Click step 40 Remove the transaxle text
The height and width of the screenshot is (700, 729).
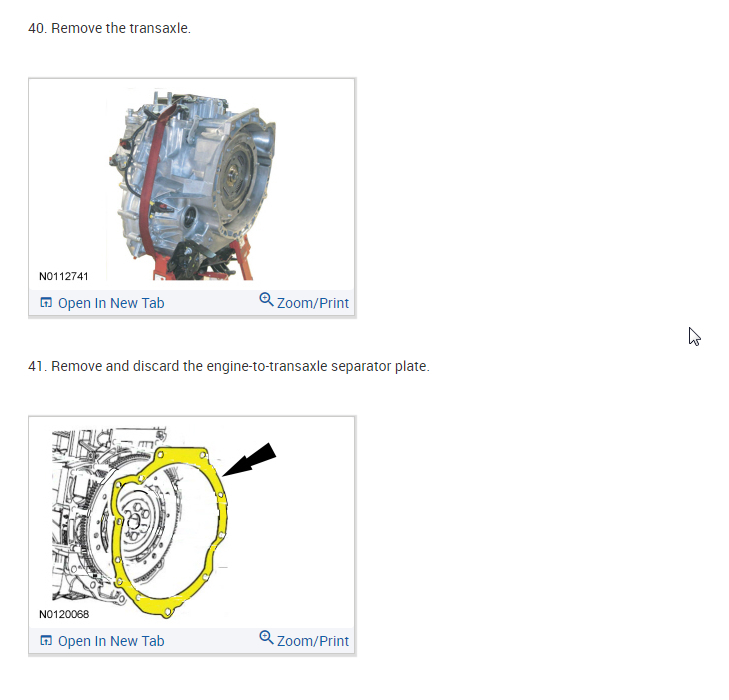[x=109, y=28]
